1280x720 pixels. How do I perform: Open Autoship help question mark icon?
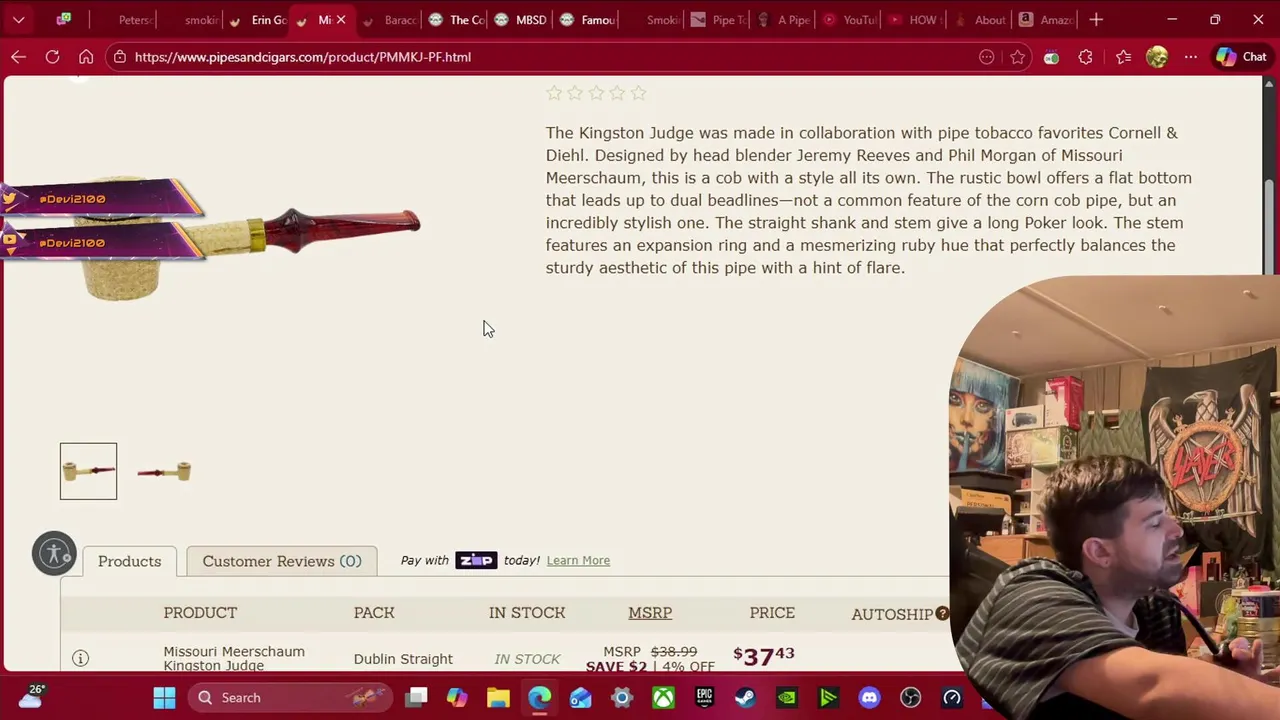point(942,613)
